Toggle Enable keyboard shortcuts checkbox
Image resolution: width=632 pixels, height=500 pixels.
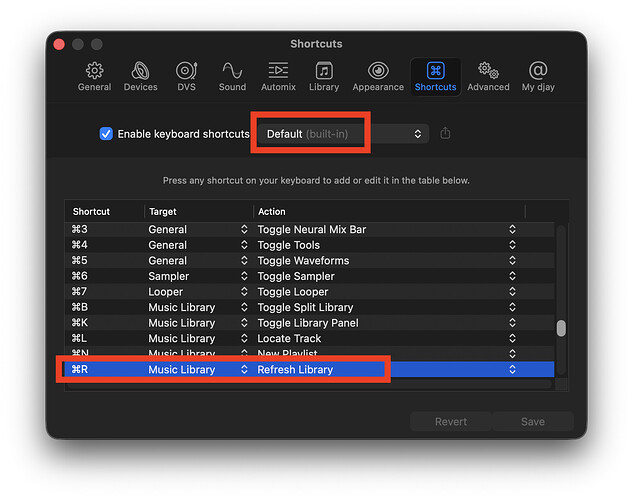[106, 134]
